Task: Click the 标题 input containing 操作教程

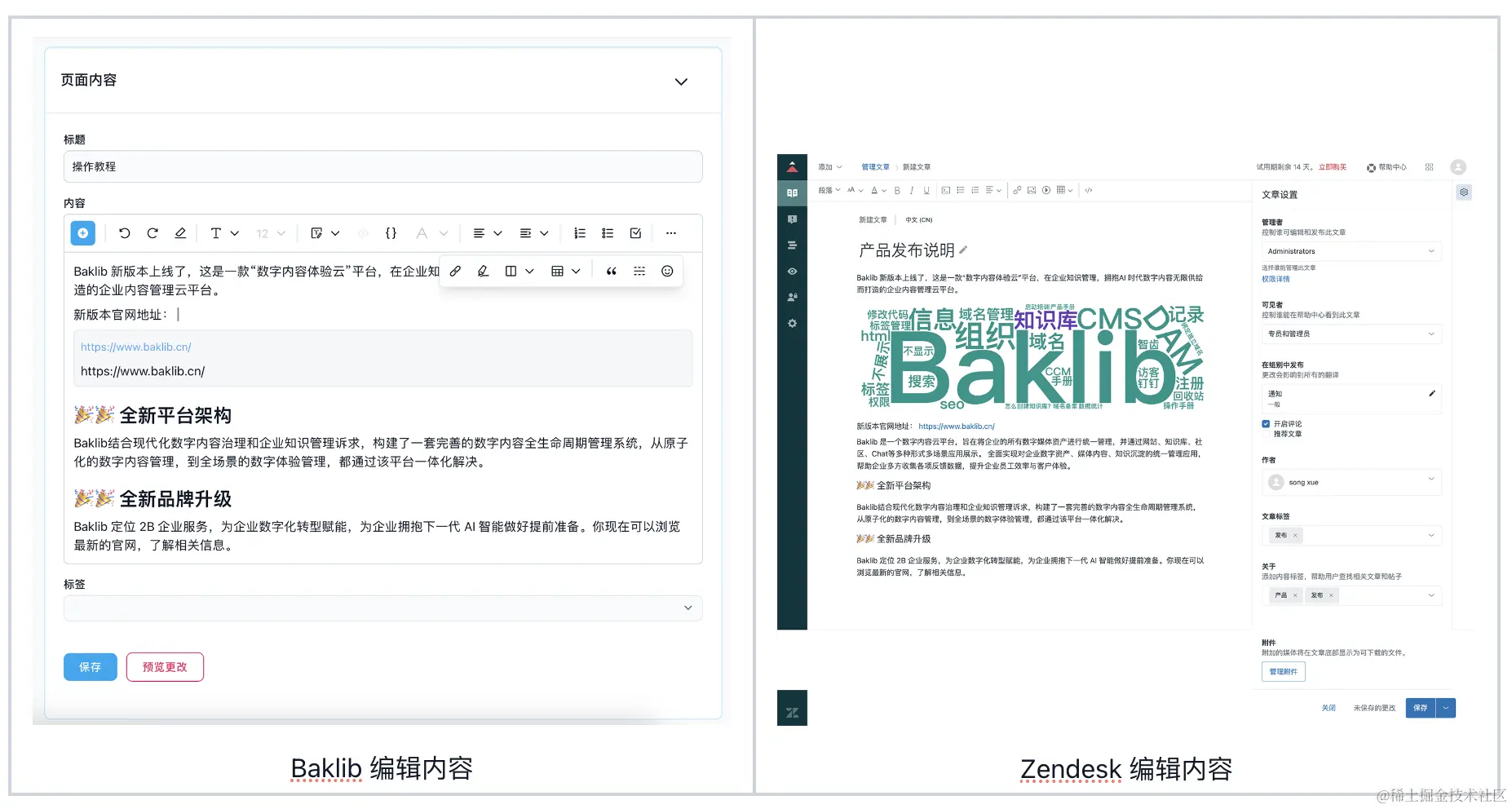Action: point(382,166)
